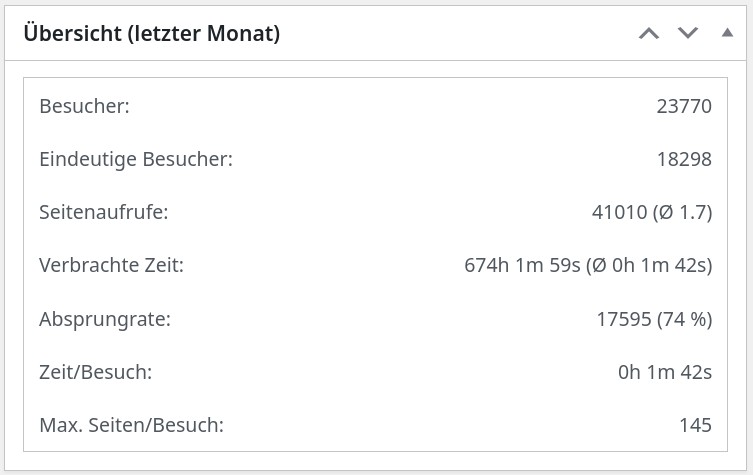
Task: Select the Besucher label
Action: coord(84,105)
